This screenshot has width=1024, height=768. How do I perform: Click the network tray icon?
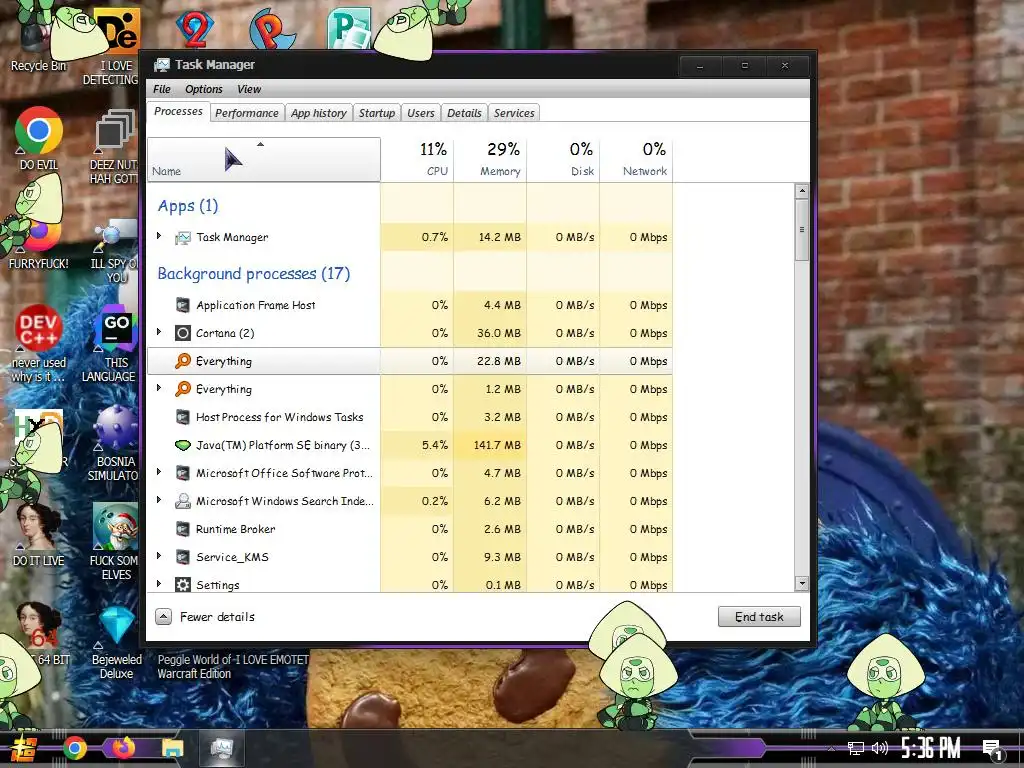[x=856, y=748]
